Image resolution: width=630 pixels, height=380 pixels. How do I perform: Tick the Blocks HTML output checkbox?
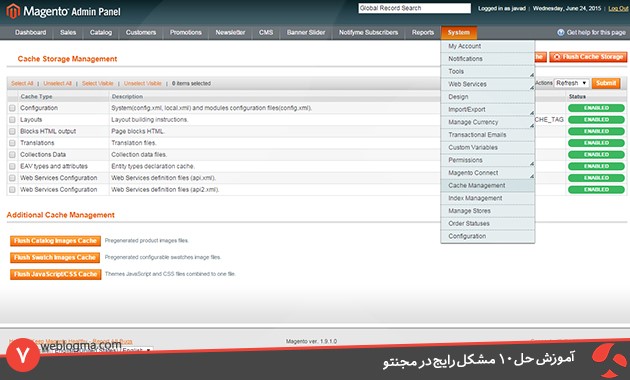pos(12,131)
